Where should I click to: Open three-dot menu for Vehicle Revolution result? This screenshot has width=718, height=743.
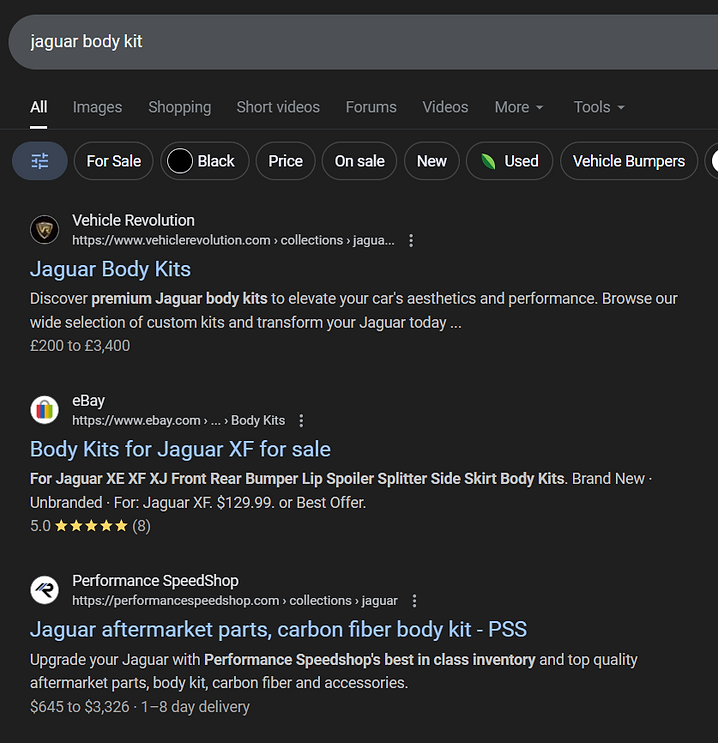[411, 241]
